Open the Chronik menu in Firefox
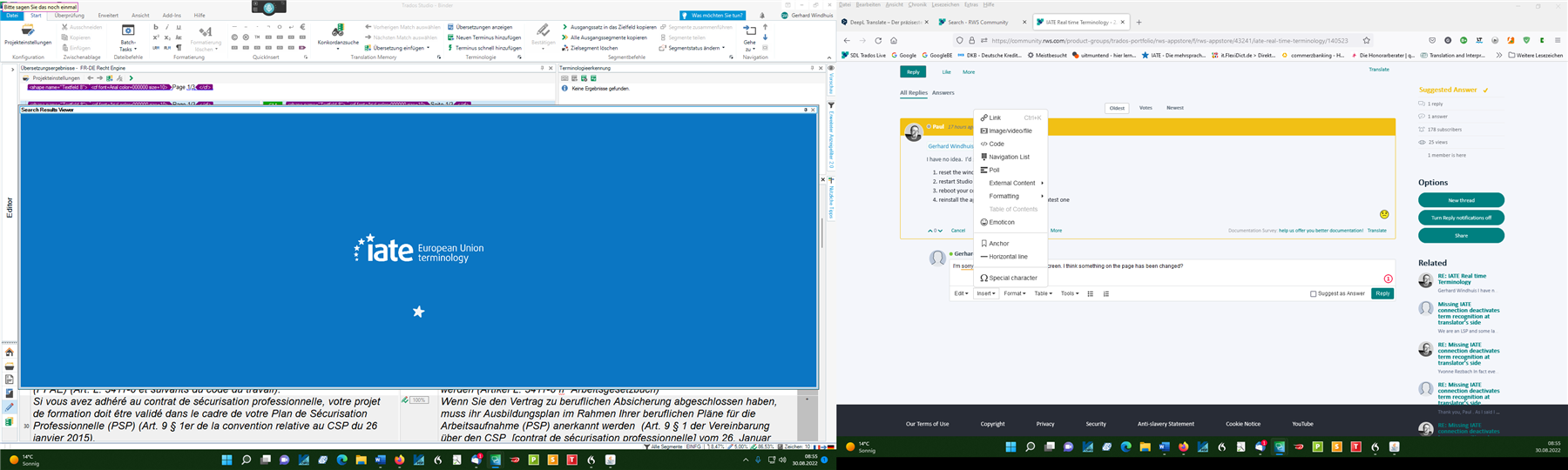 tap(917, 4)
